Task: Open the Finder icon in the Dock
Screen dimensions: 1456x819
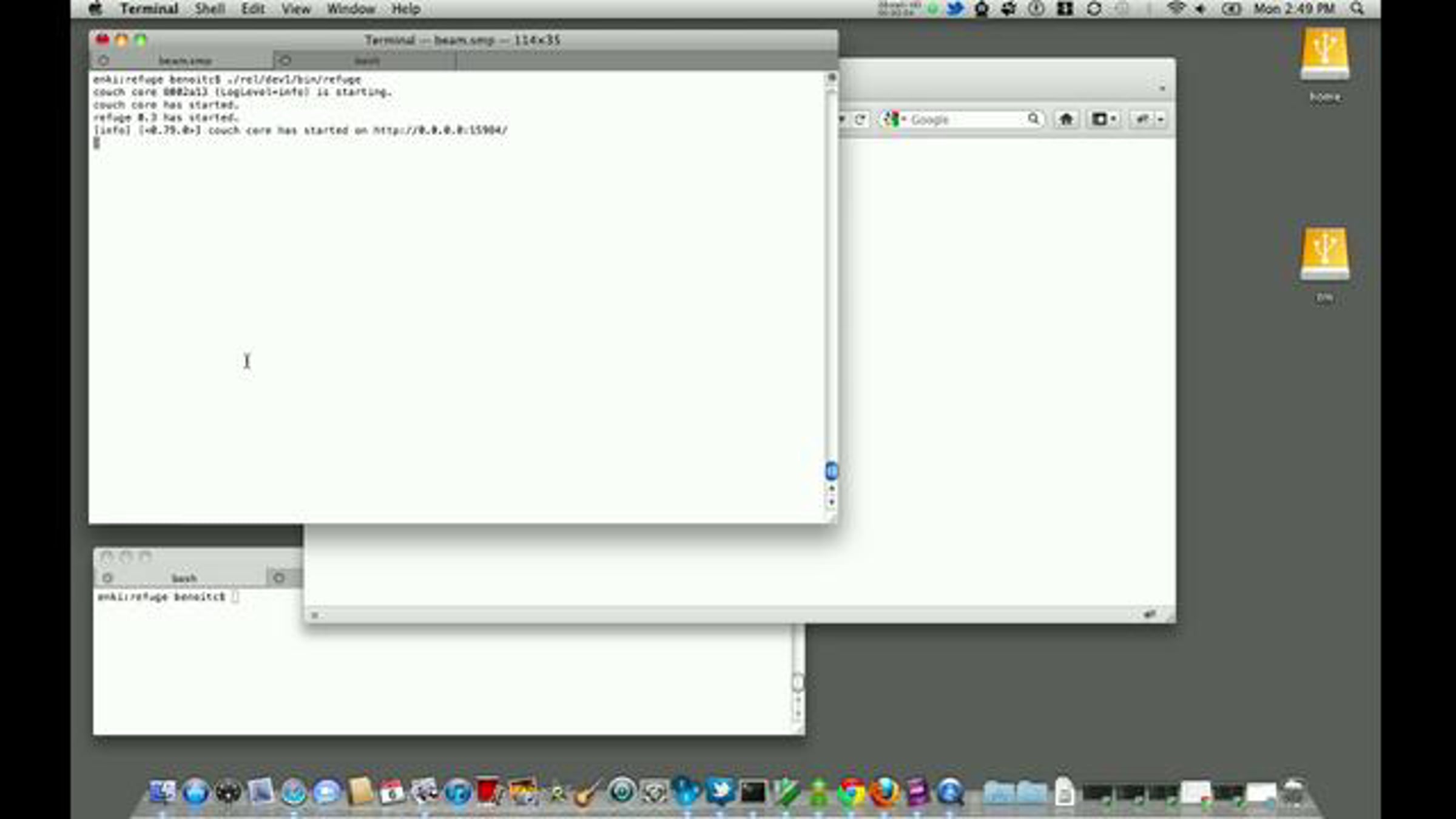Action: (x=163, y=792)
